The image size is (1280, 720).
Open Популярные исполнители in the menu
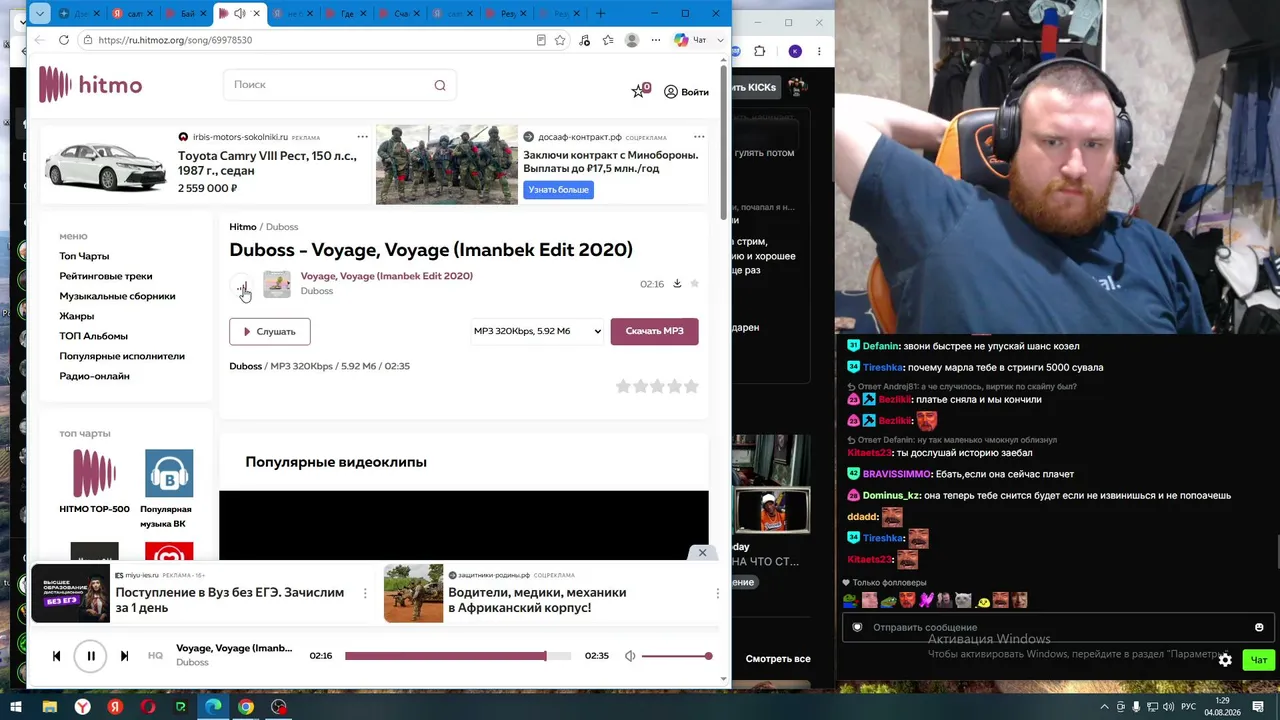tap(122, 356)
